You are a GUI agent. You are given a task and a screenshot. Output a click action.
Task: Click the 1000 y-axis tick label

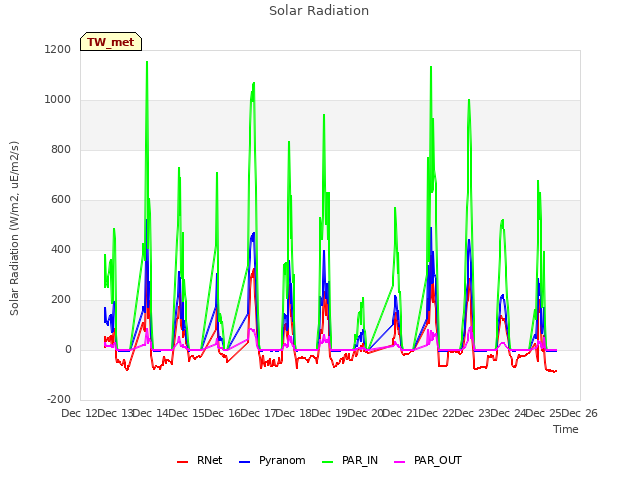click(x=58, y=100)
